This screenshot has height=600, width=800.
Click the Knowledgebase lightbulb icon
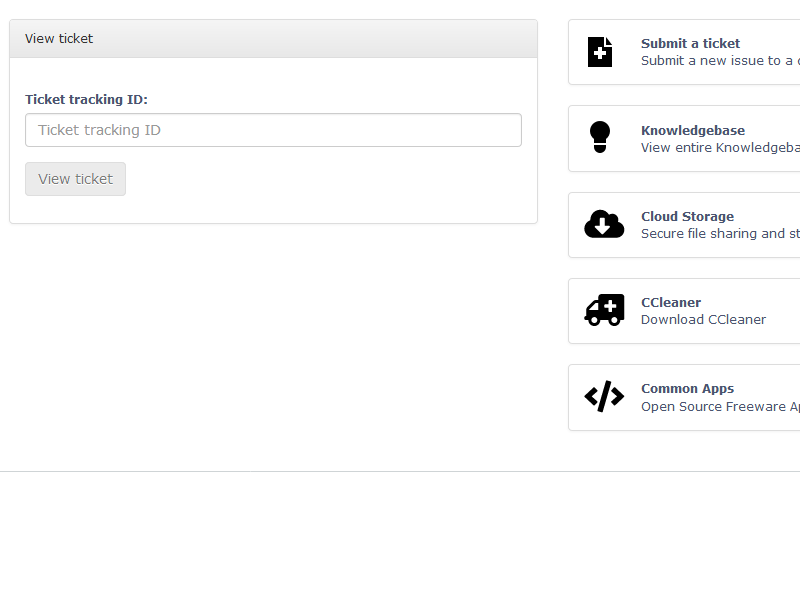[x=600, y=137]
